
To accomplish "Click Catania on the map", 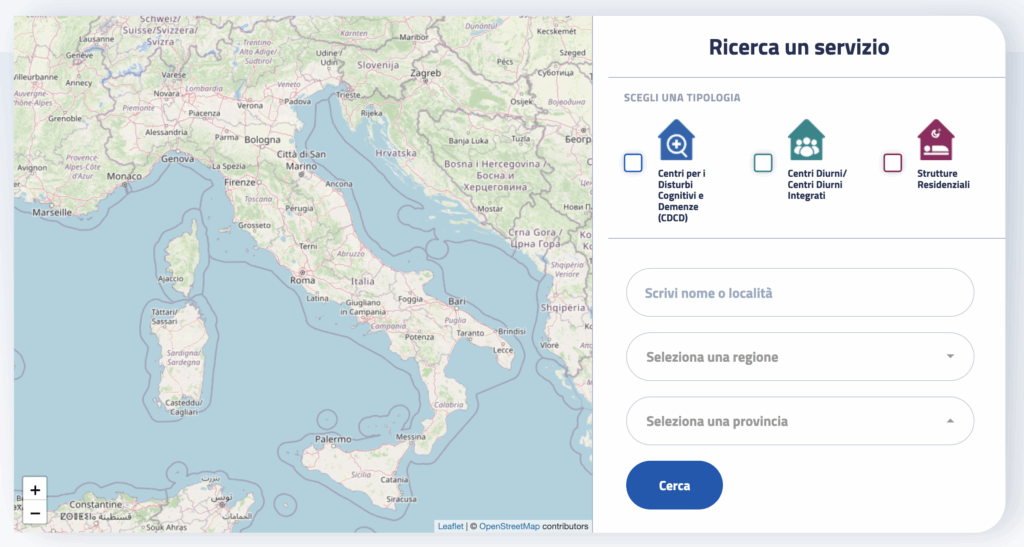I will 394,480.
